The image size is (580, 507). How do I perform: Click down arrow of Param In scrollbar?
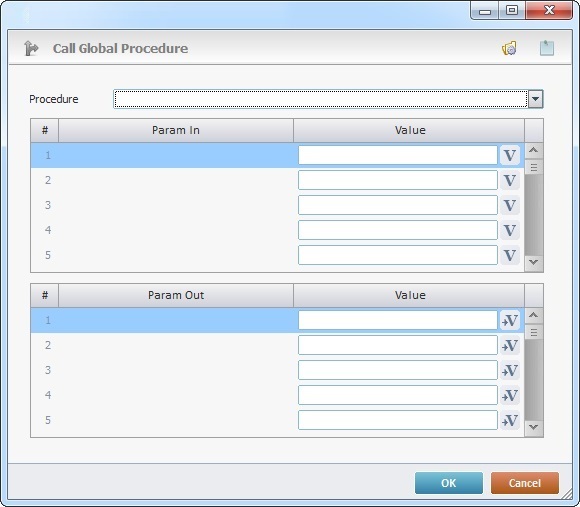pos(533,262)
